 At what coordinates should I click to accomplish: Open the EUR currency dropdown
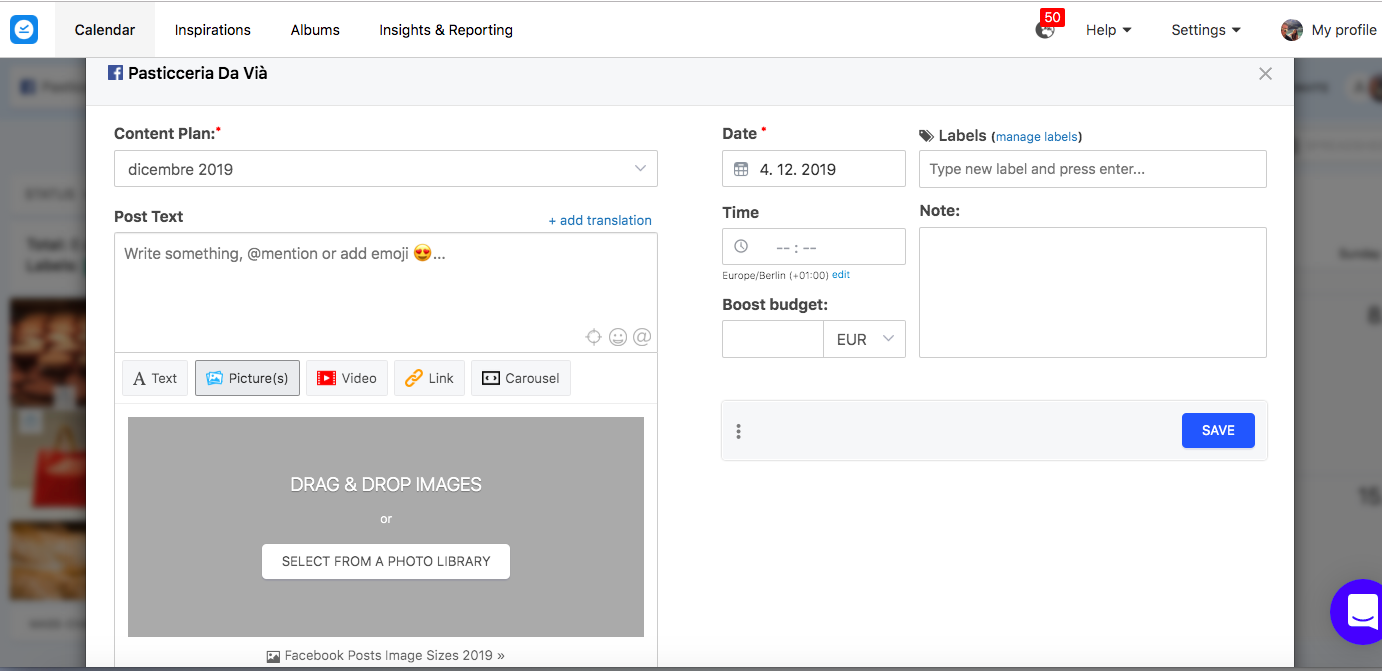click(864, 339)
